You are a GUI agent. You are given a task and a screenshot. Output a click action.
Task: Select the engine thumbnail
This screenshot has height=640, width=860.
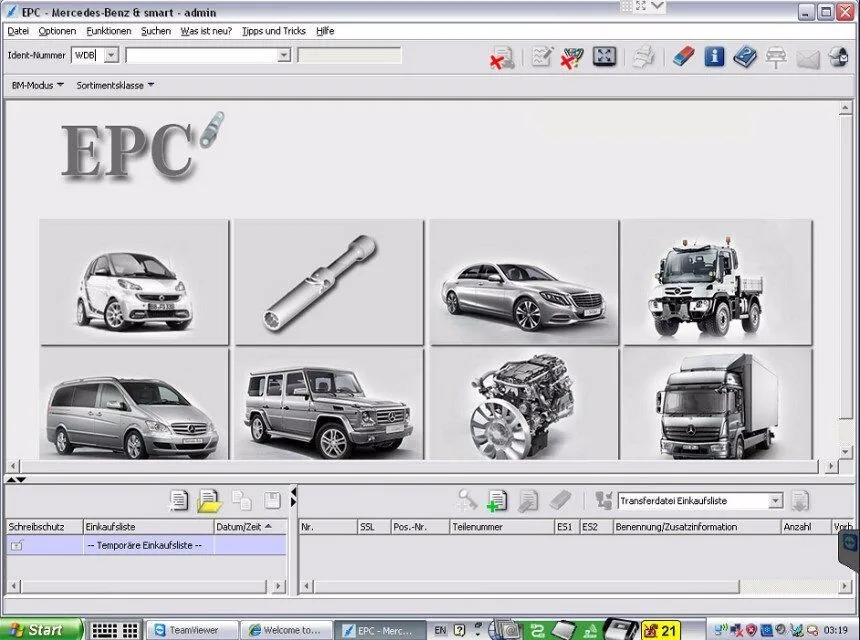click(524, 404)
